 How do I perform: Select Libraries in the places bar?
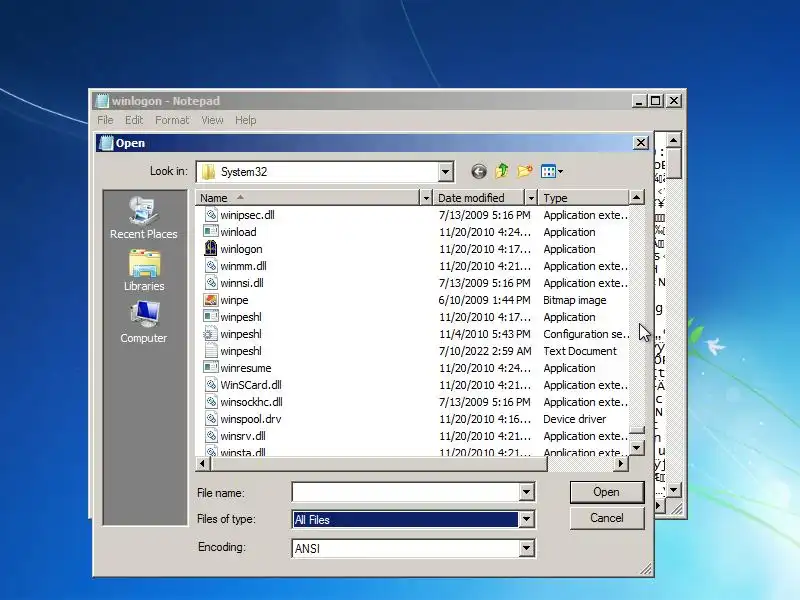pyautogui.click(x=144, y=270)
